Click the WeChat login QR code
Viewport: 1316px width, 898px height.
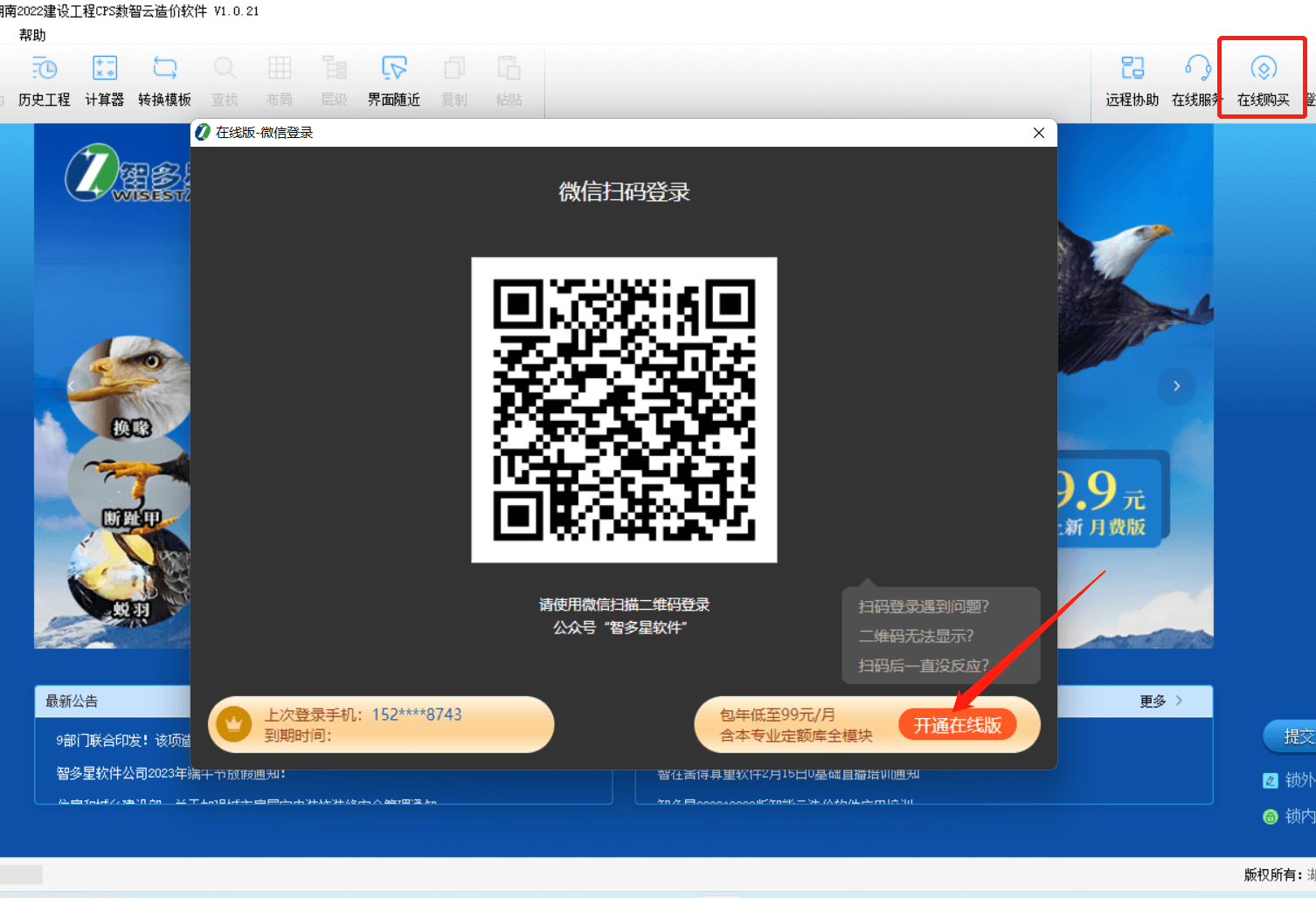pyautogui.click(x=624, y=410)
